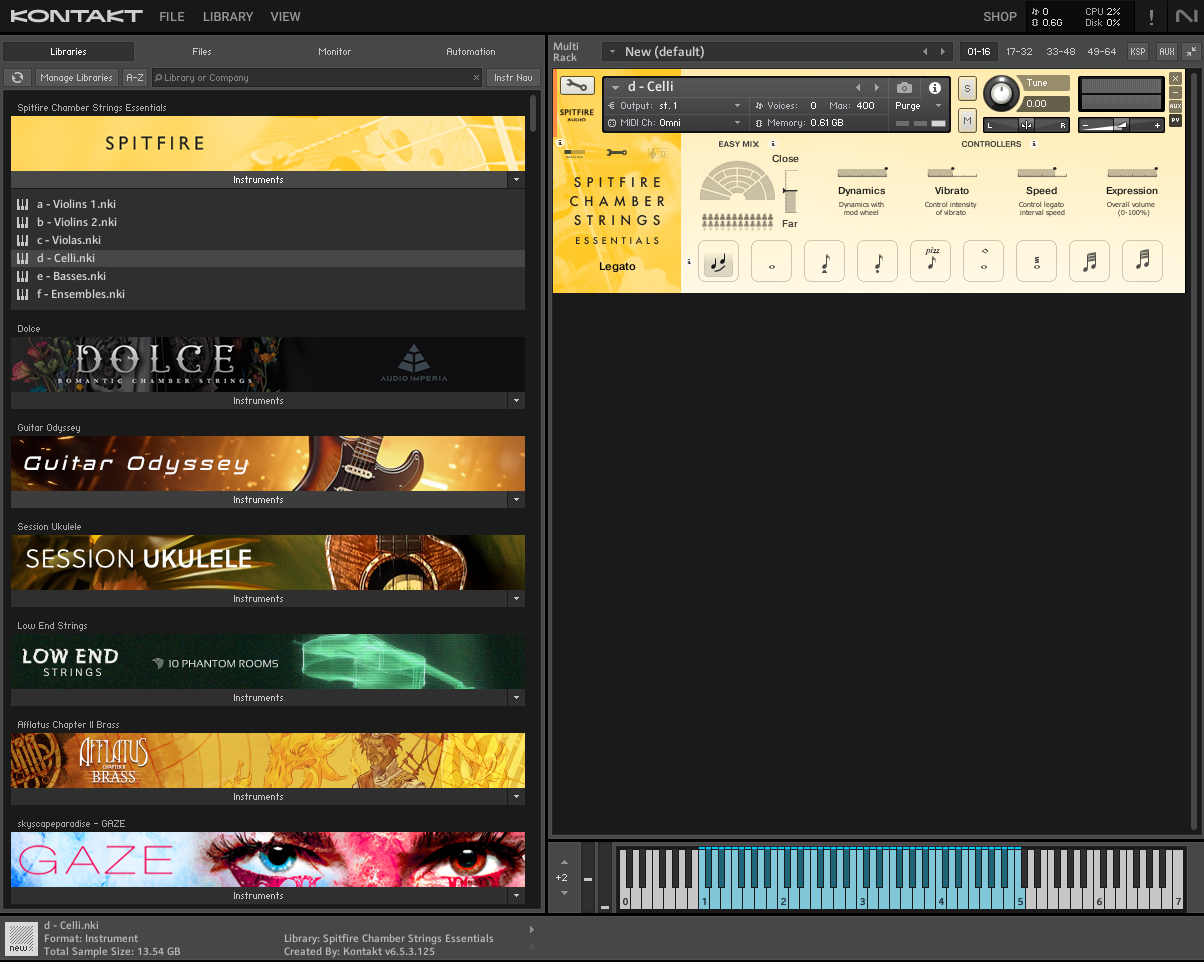Select the eighth articulation beamed-notes icon
Screen dimensions: 1204x962
tap(1089, 261)
